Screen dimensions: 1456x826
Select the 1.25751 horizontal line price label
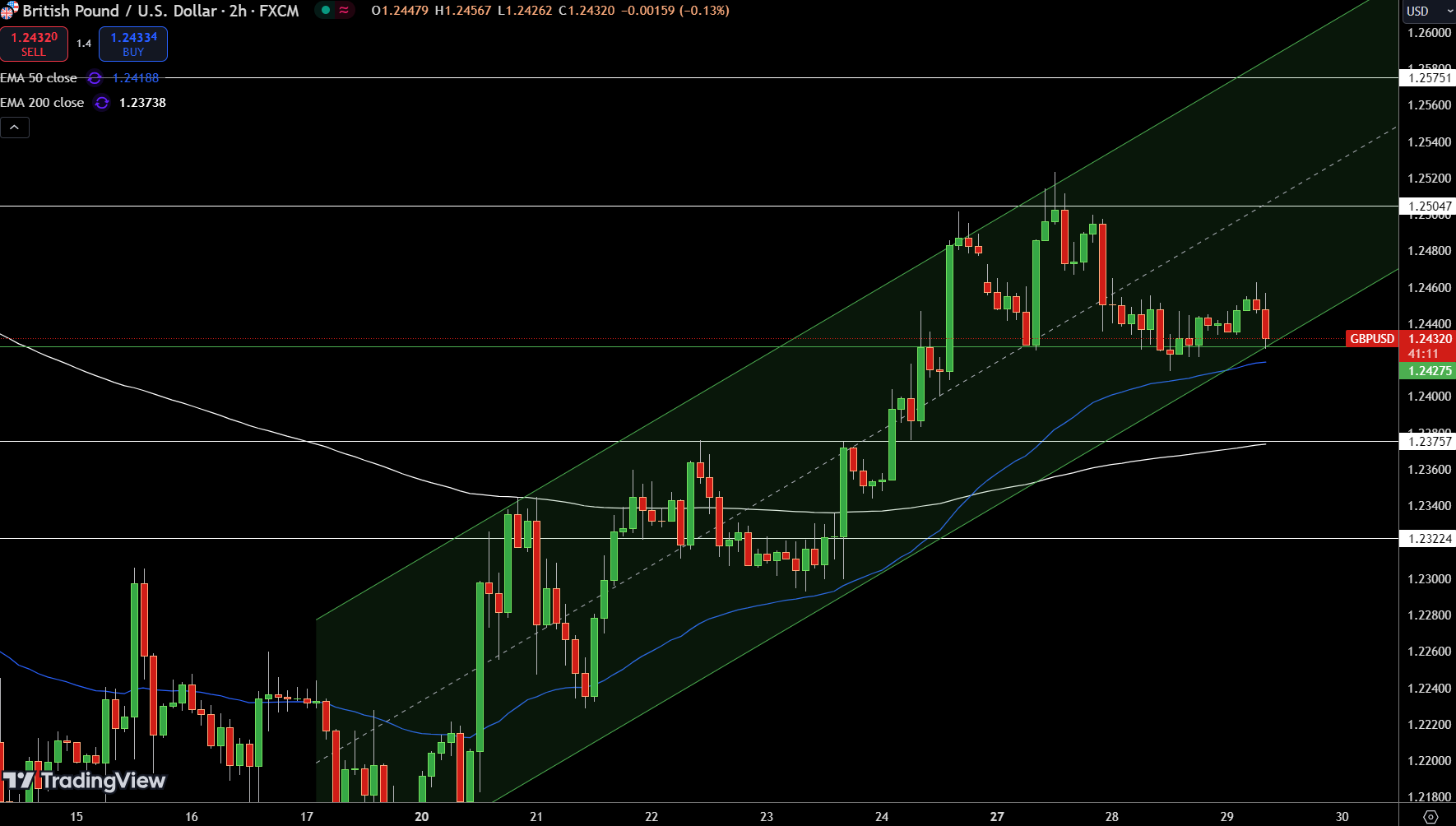[1428, 78]
